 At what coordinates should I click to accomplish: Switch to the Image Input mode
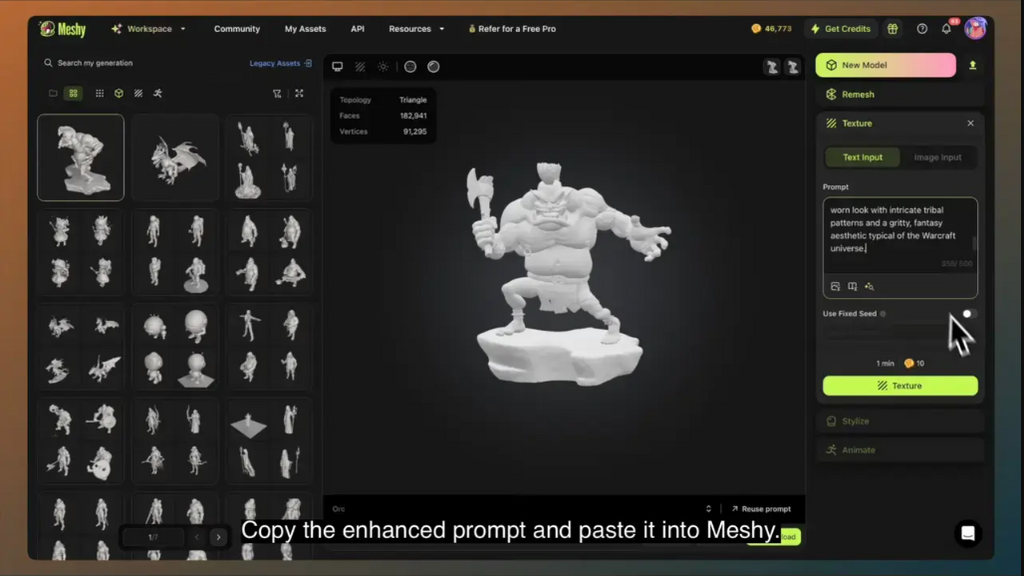coord(936,157)
